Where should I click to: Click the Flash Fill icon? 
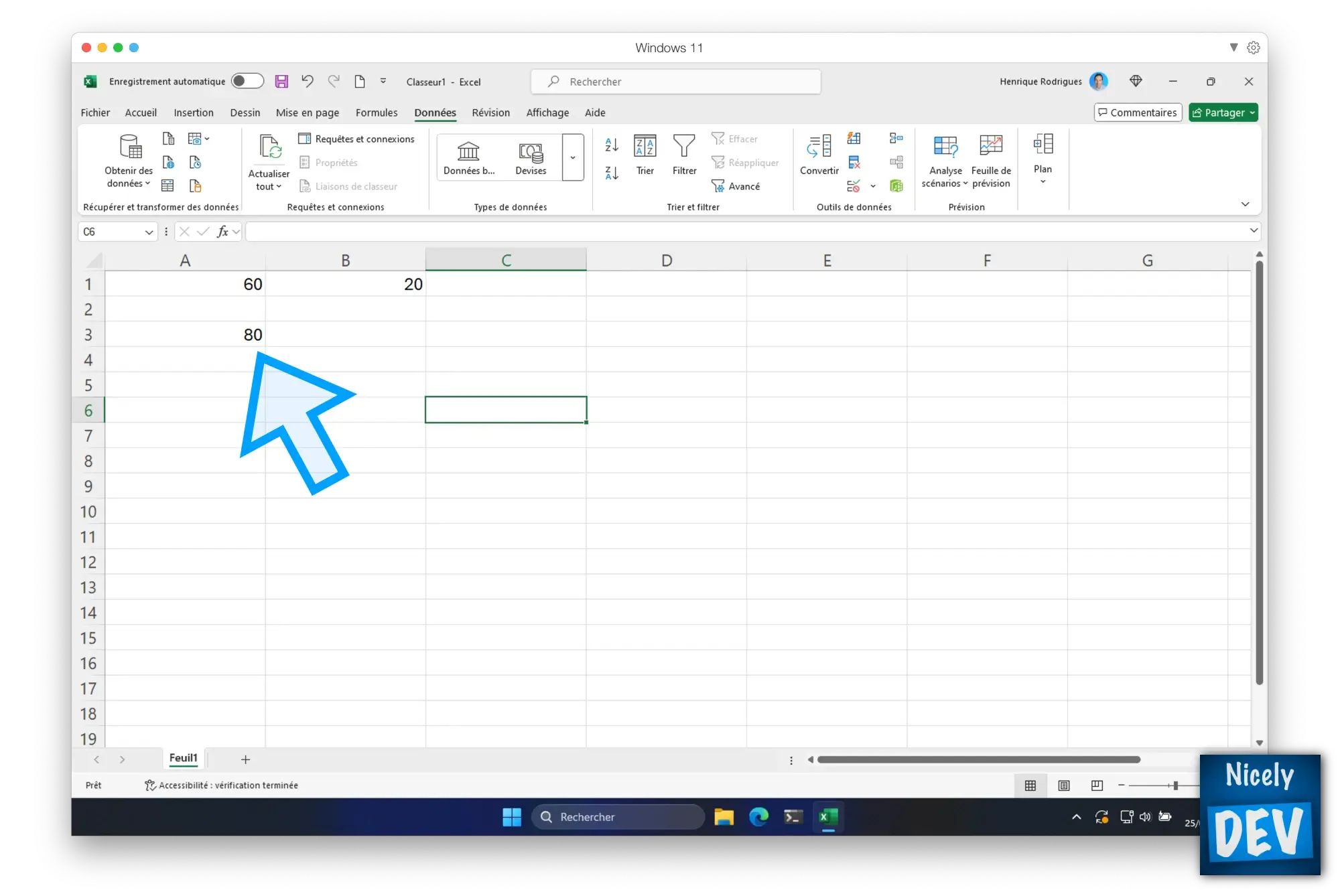(854, 139)
